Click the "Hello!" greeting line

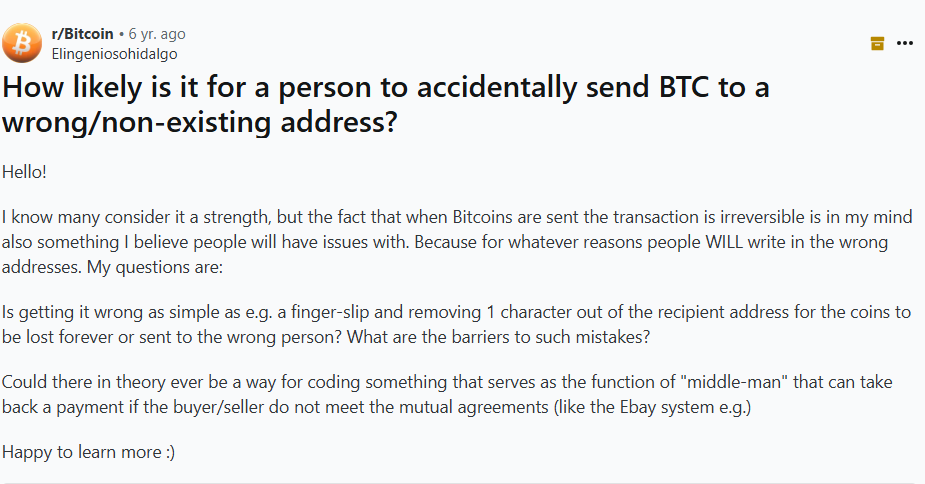(25, 171)
